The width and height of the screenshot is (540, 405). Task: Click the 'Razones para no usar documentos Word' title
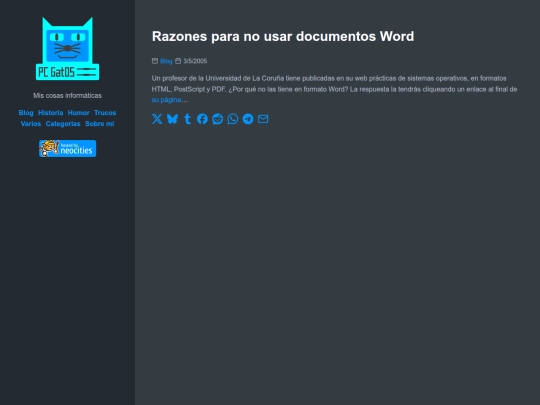click(283, 36)
